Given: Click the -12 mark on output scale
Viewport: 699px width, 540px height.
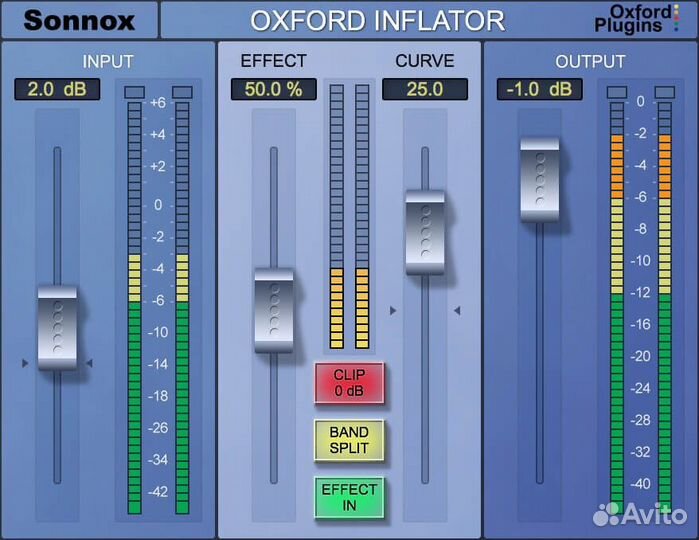Looking at the screenshot, I should coord(641,293).
